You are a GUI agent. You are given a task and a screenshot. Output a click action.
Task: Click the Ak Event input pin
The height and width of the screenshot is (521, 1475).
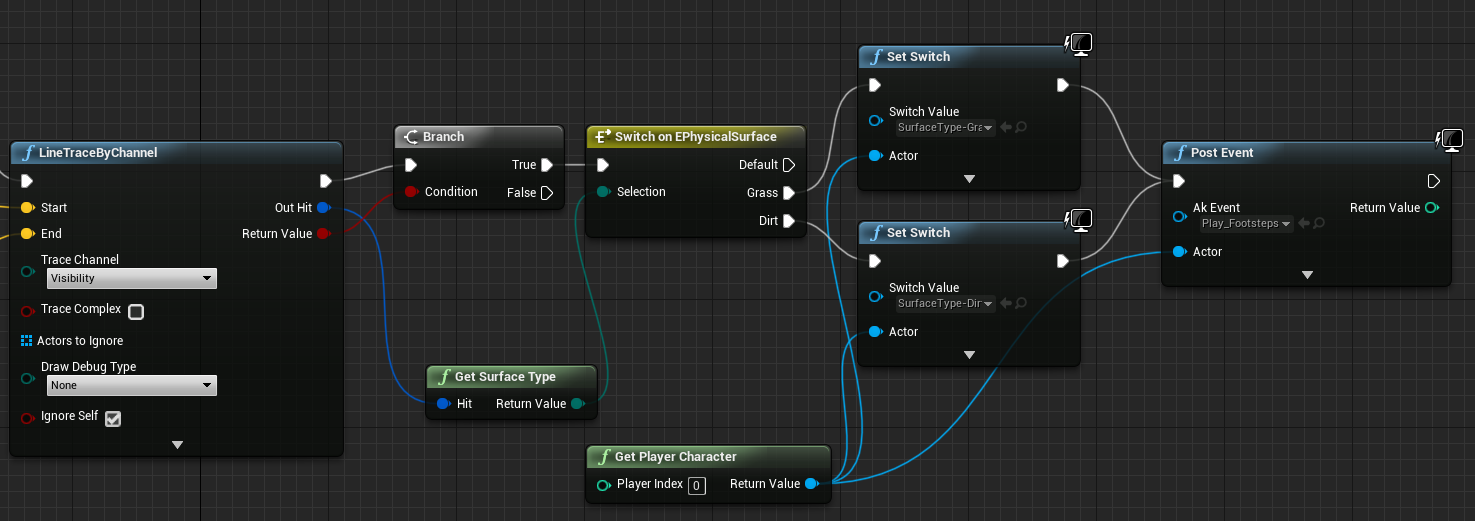pyautogui.click(x=1179, y=216)
